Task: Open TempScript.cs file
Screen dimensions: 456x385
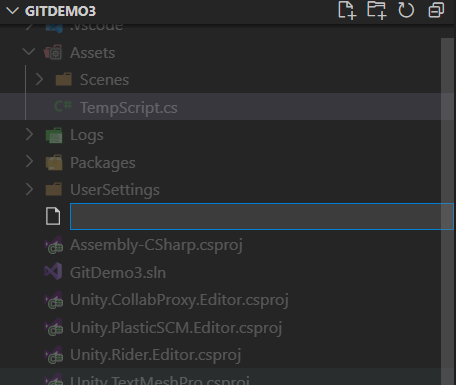Action: (x=220, y=107)
